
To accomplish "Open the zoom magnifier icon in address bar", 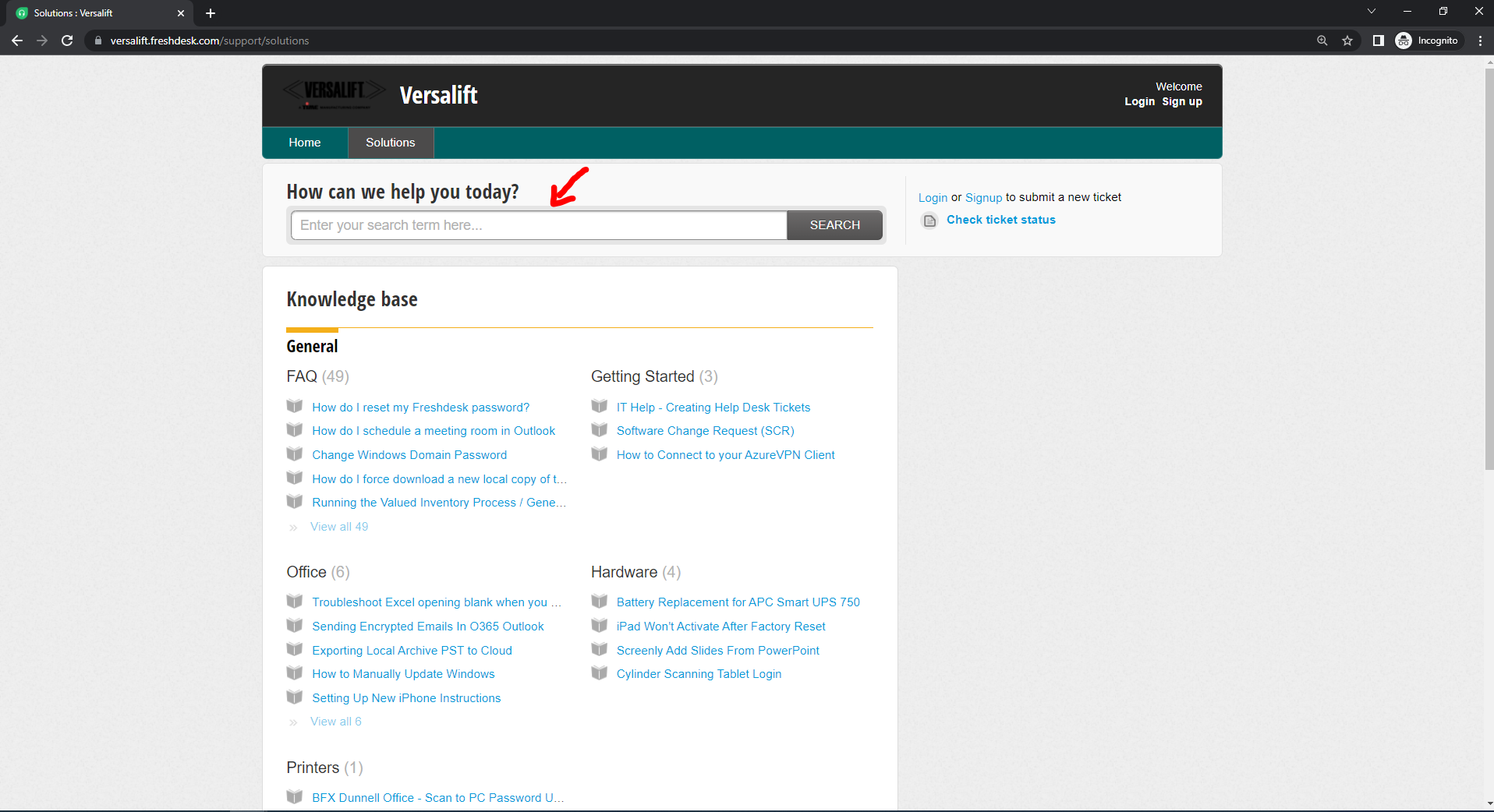I will (x=1322, y=41).
